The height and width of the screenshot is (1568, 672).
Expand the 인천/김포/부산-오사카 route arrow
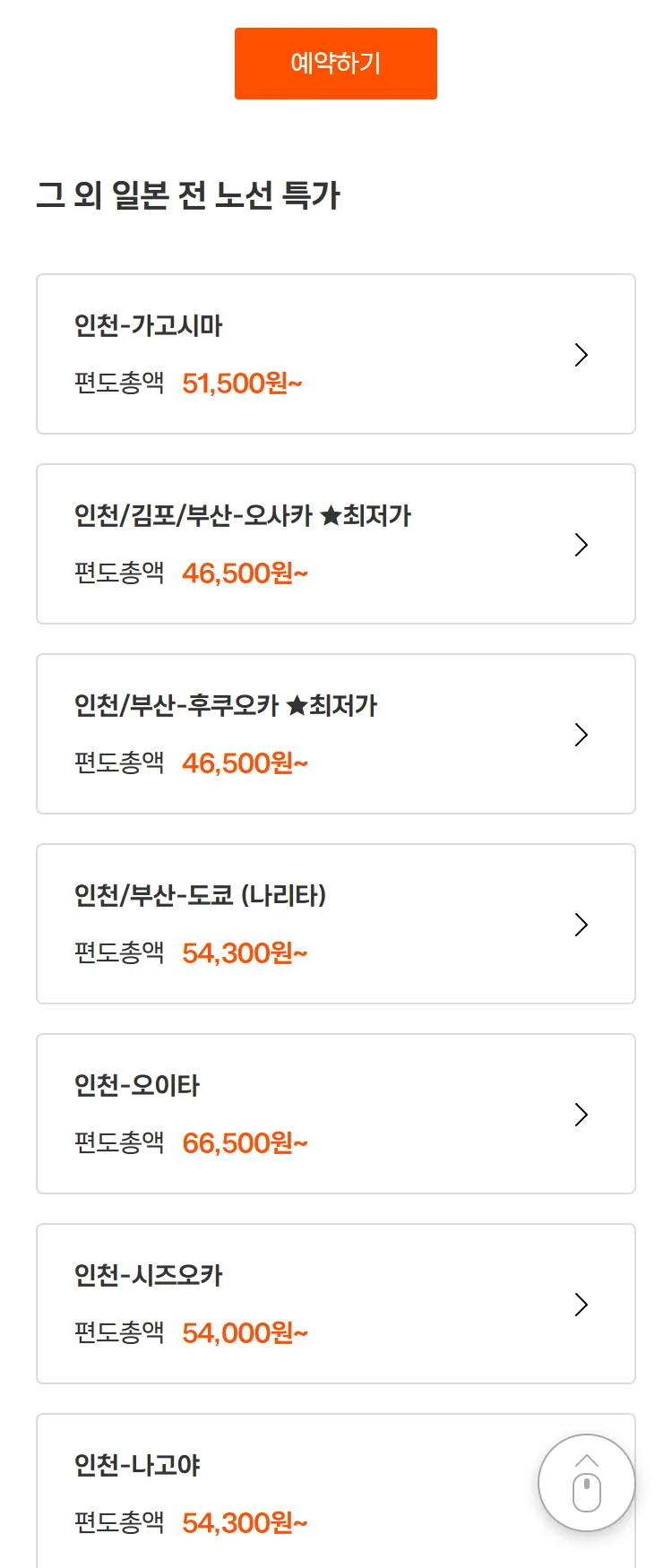click(x=582, y=545)
